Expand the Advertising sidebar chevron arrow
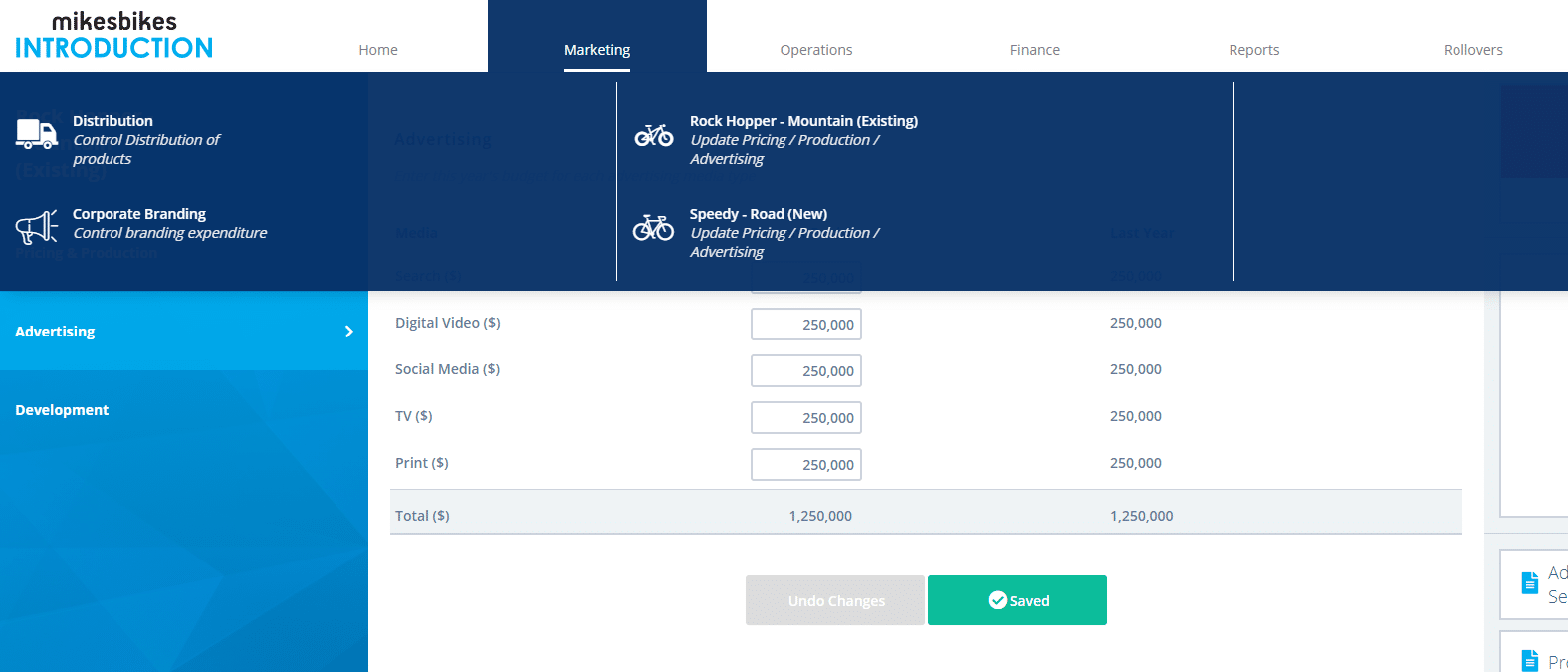This screenshot has width=1568, height=672. point(348,332)
